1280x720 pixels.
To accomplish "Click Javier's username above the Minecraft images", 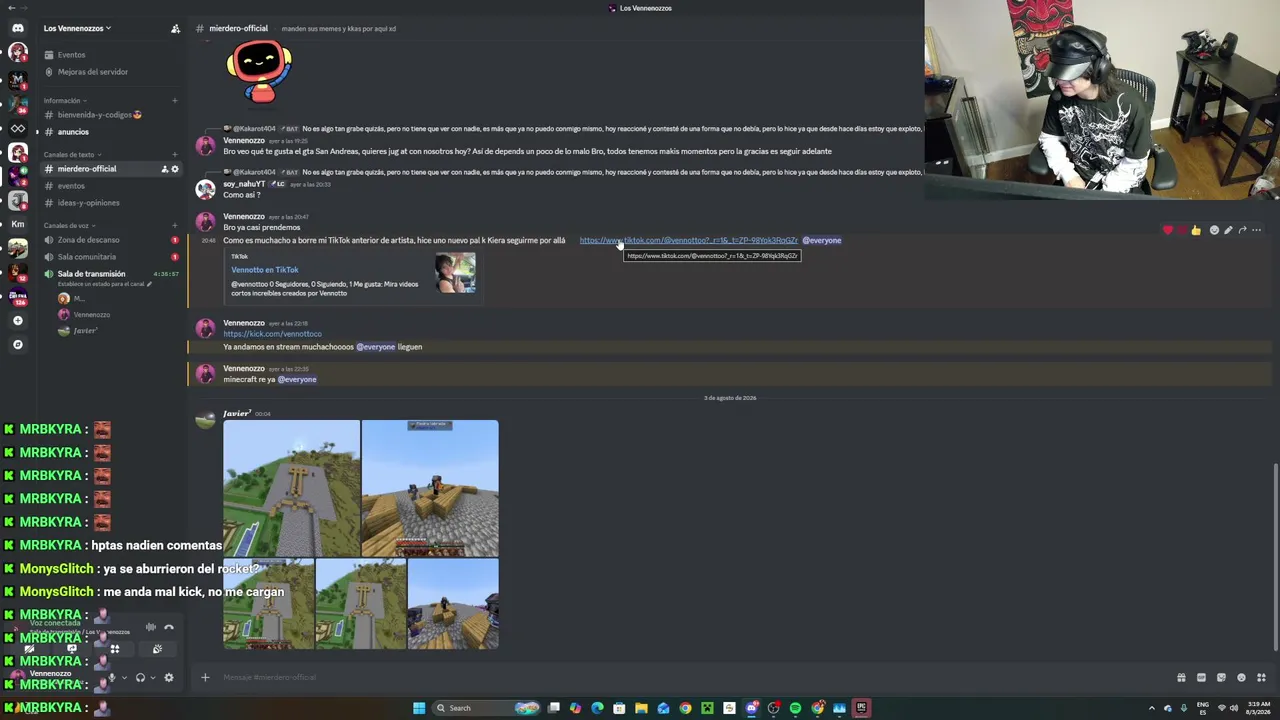I will [236, 414].
